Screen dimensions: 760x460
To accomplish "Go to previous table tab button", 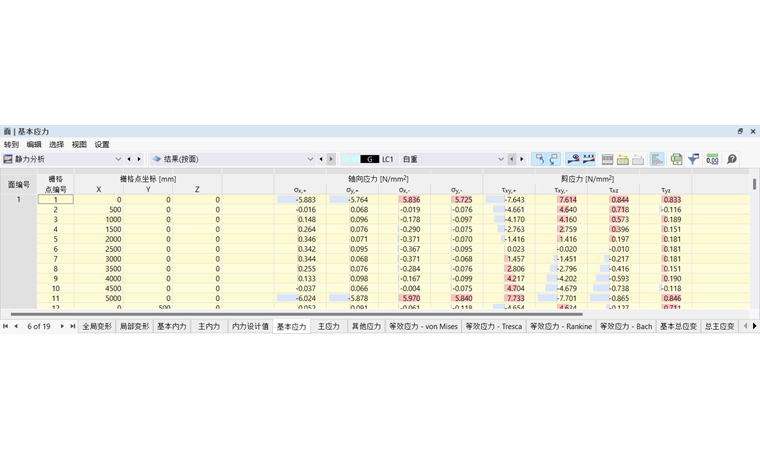I will coord(16,326).
